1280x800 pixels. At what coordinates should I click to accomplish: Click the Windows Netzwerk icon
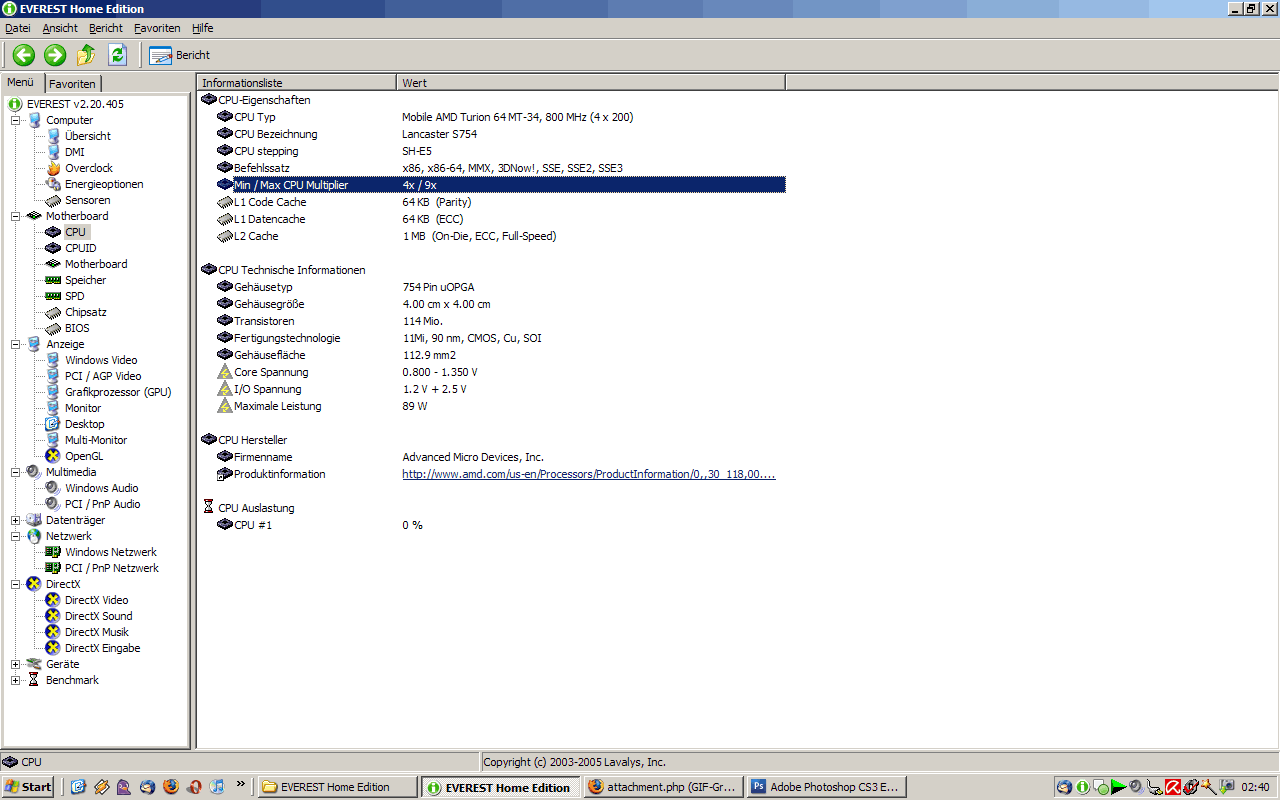pos(53,552)
